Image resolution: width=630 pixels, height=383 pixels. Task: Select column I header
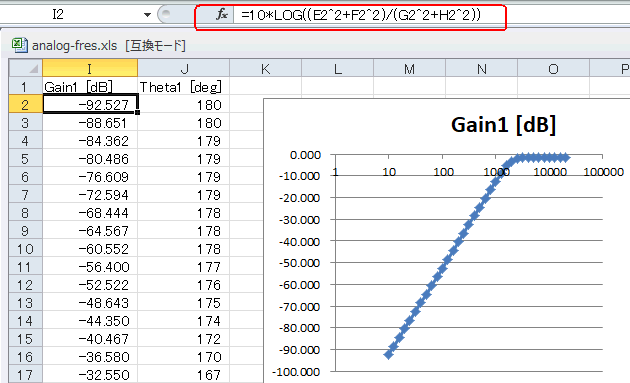click(x=90, y=68)
